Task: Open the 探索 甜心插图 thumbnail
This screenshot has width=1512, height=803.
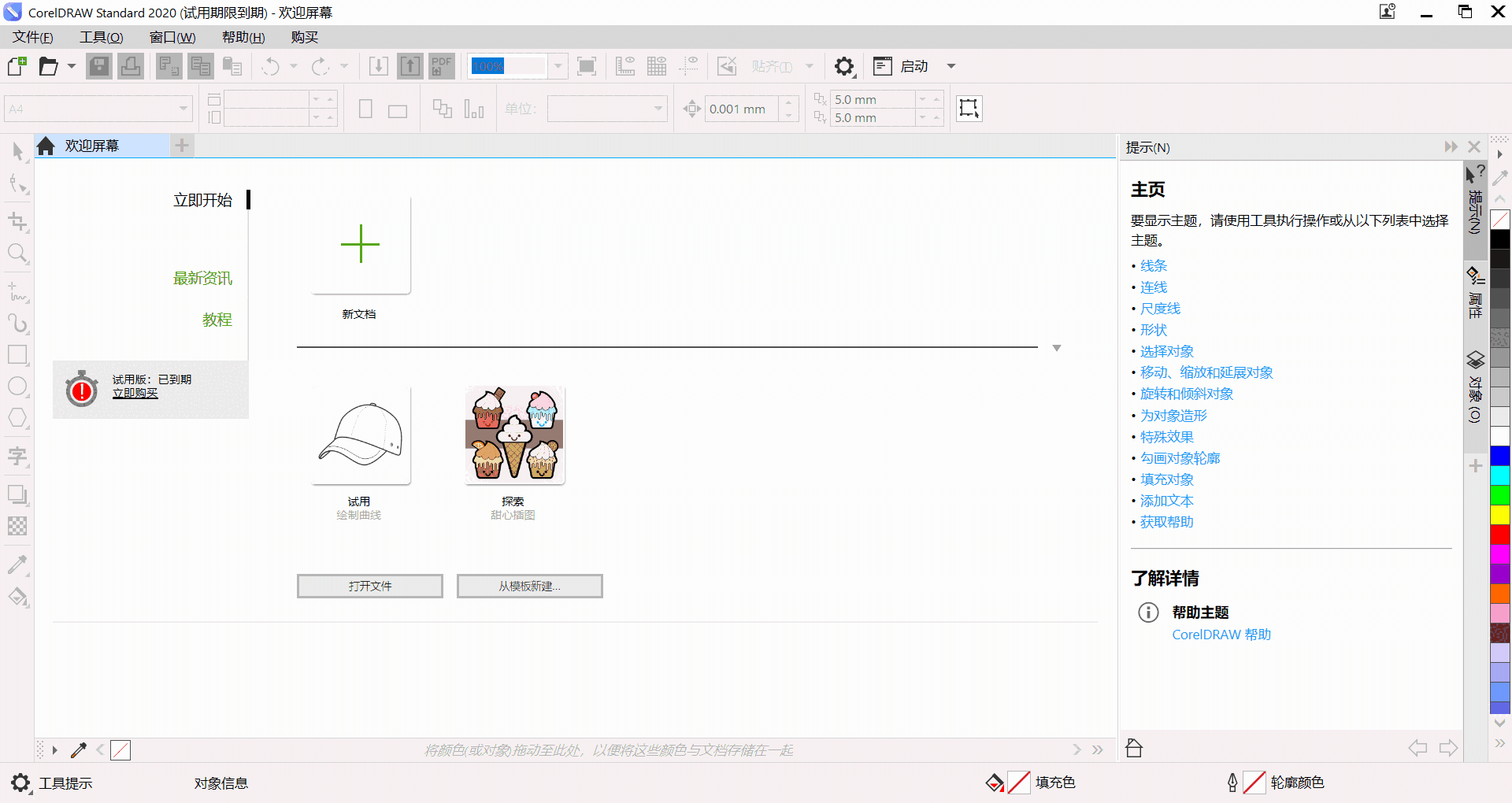Action: 513,435
